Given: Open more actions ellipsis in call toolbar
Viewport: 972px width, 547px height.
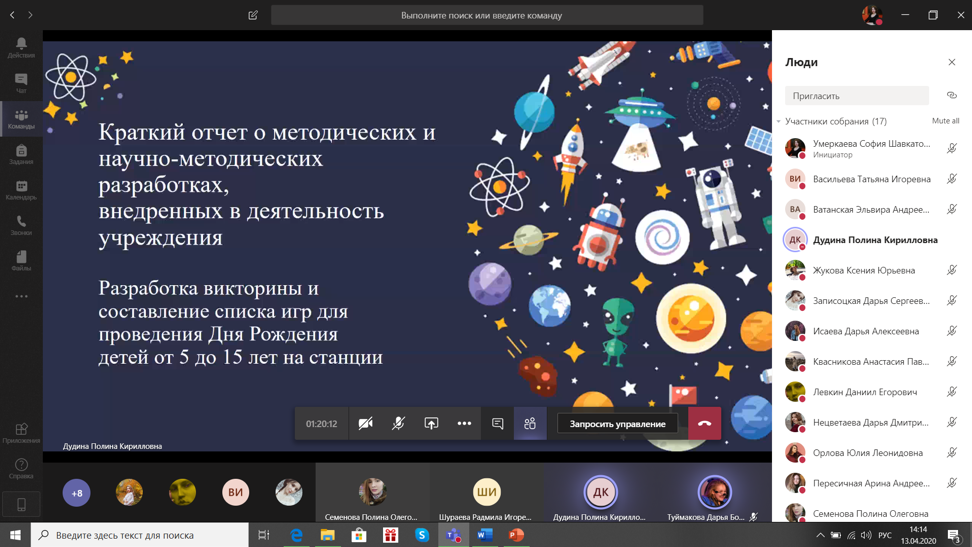Looking at the screenshot, I should point(464,424).
